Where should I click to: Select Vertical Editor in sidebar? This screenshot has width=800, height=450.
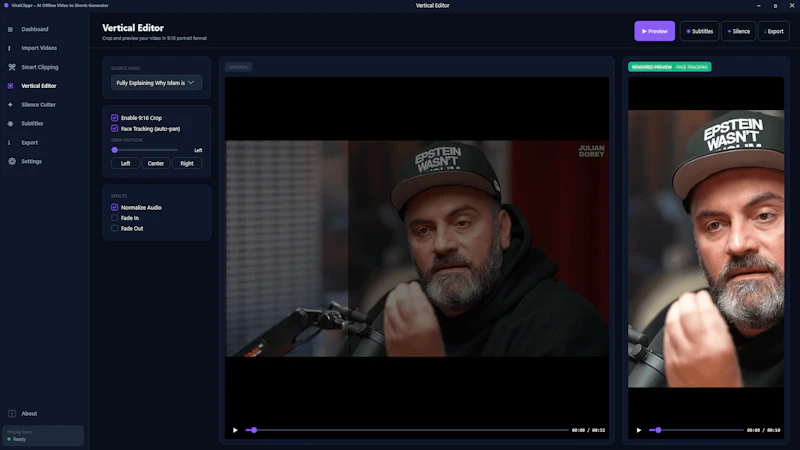pyautogui.click(x=39, y=86)
